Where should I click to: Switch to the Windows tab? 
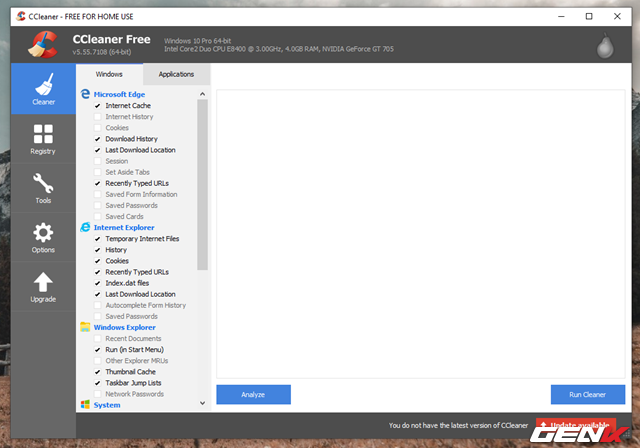[x=109, y=74]
